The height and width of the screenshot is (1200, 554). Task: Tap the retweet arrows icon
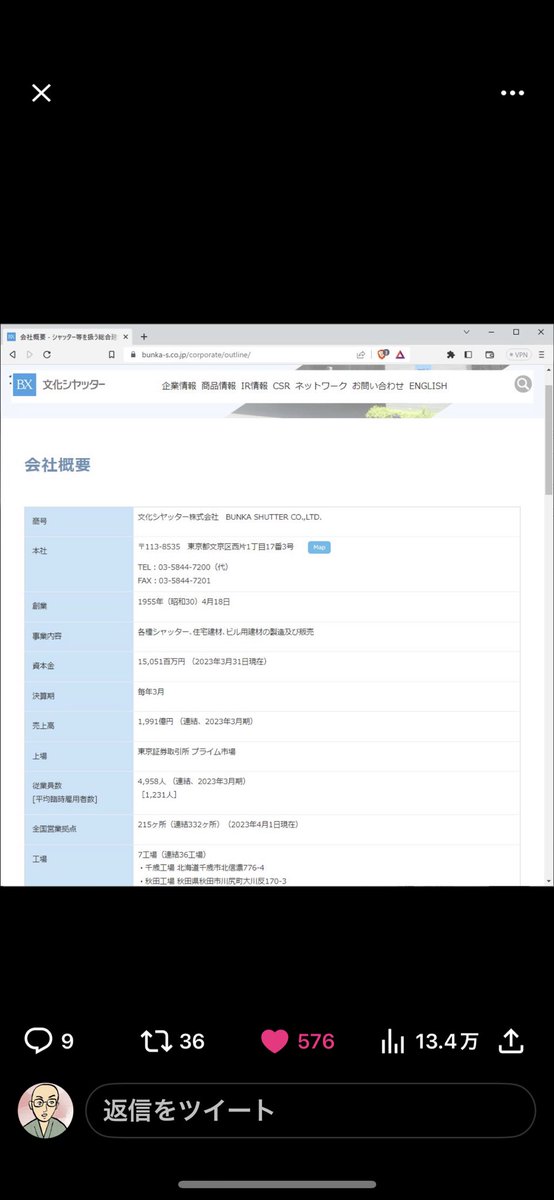[157, 1041]
